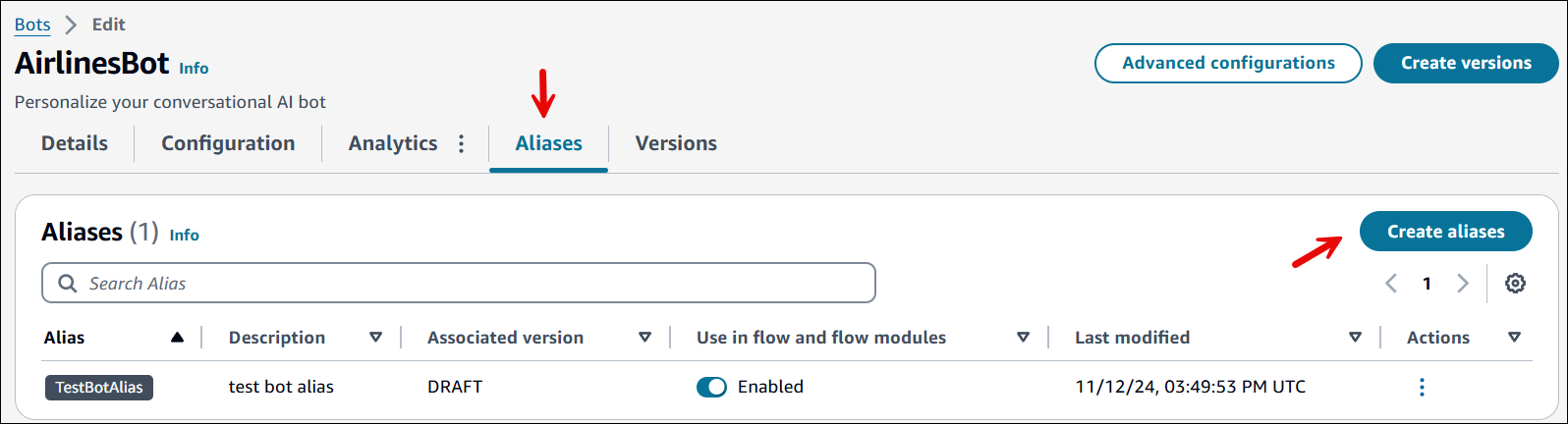Go to previous page arrow
Screen dimensions: 1568x424
tap(1391, 284)
